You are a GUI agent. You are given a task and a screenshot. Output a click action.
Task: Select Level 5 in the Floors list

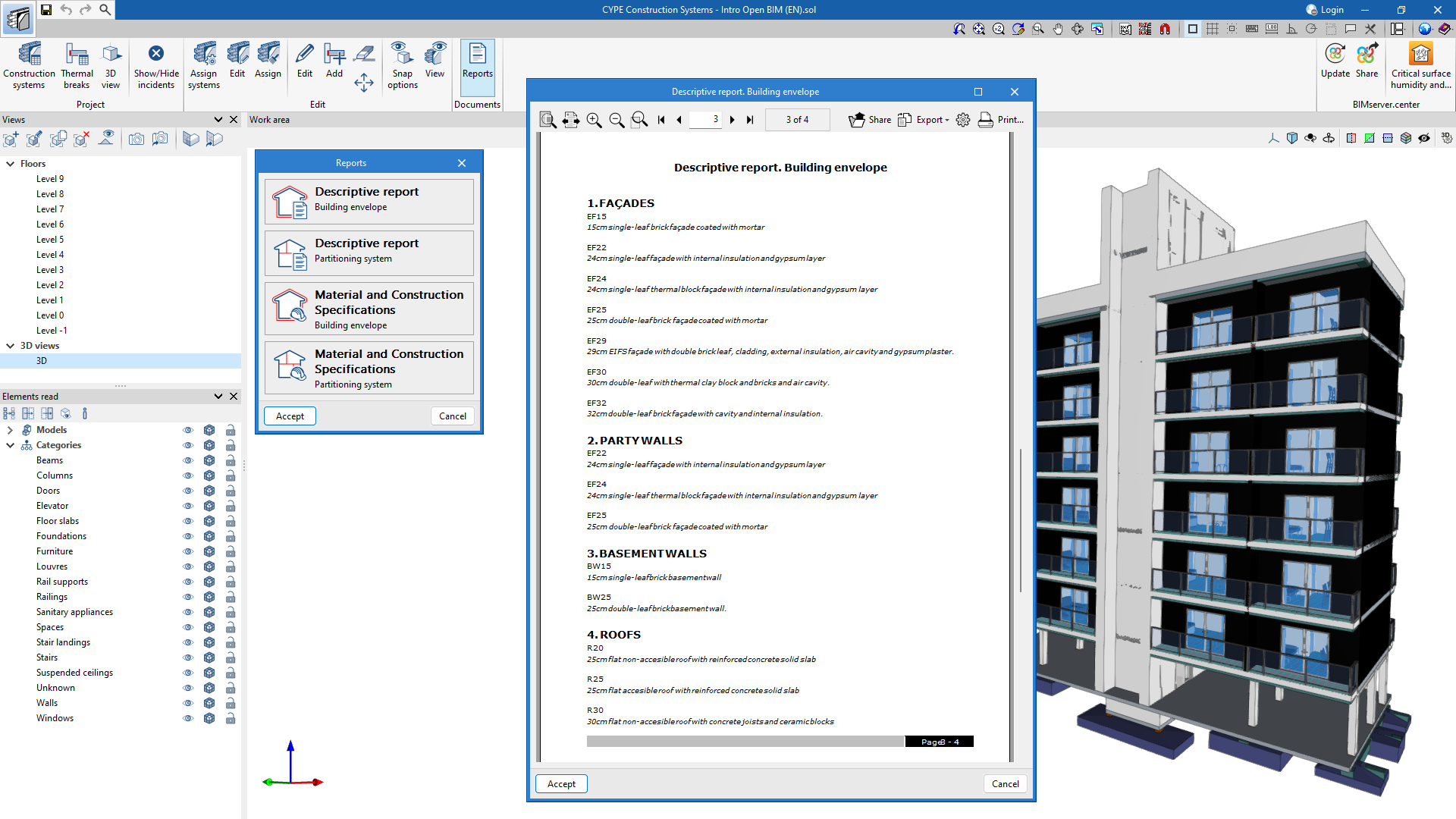tap(50, 239)
